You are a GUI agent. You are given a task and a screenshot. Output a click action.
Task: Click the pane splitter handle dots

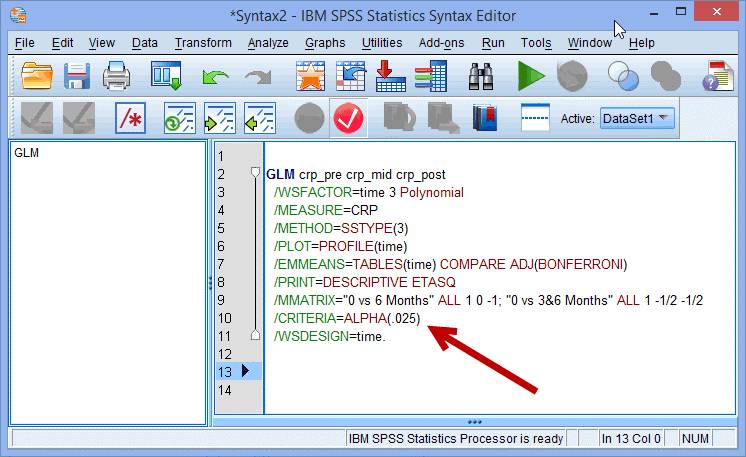210,283
